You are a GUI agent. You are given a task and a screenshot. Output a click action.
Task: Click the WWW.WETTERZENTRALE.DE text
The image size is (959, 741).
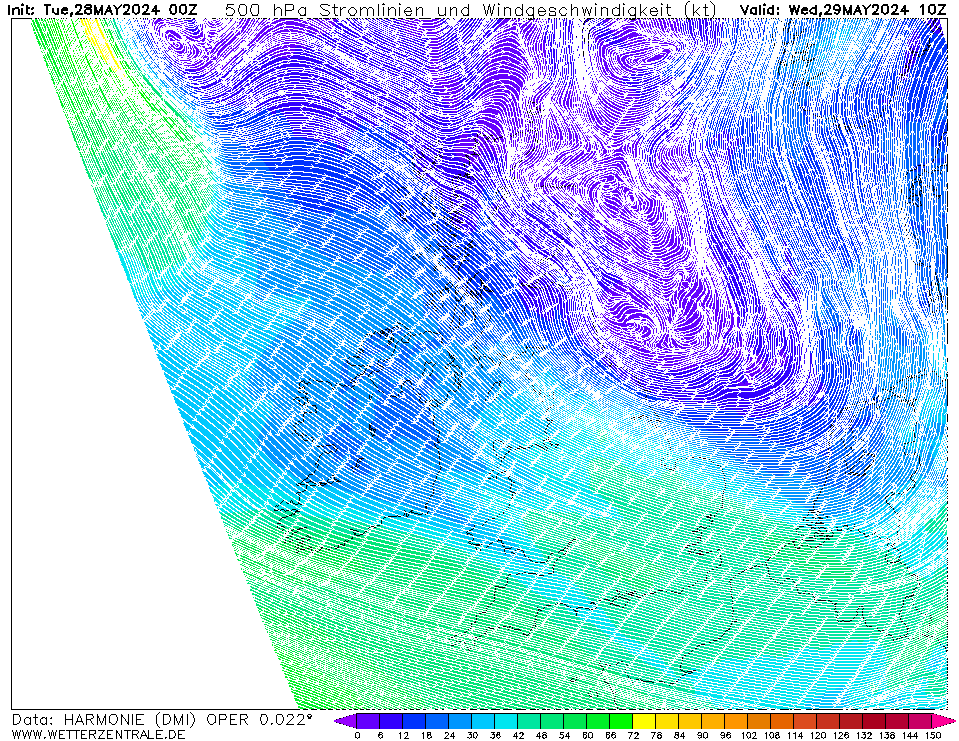98,734
